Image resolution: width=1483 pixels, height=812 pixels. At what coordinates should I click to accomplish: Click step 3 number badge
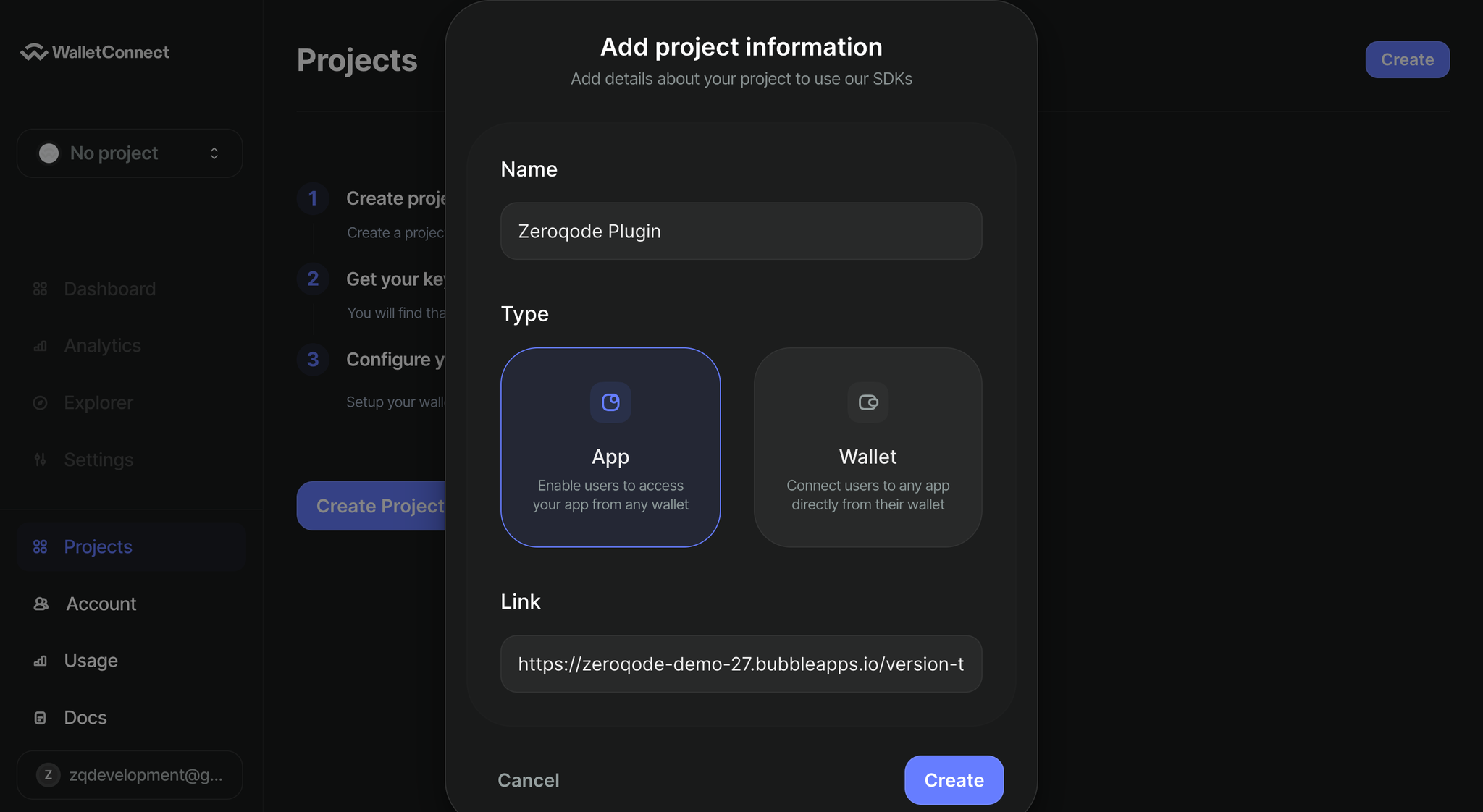(x=313, y=360)
